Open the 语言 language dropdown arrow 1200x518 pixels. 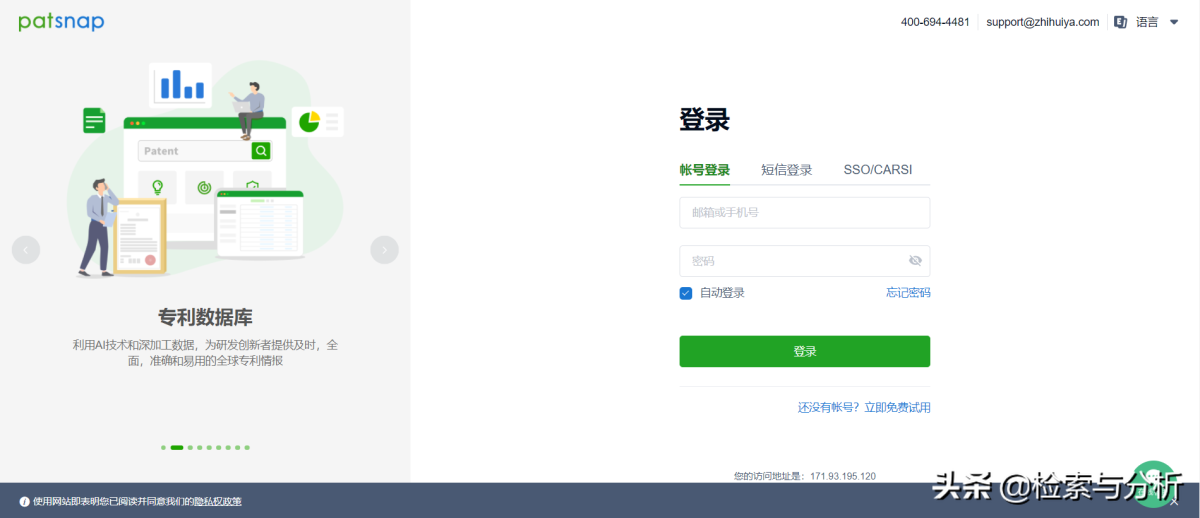(1174, 22)
